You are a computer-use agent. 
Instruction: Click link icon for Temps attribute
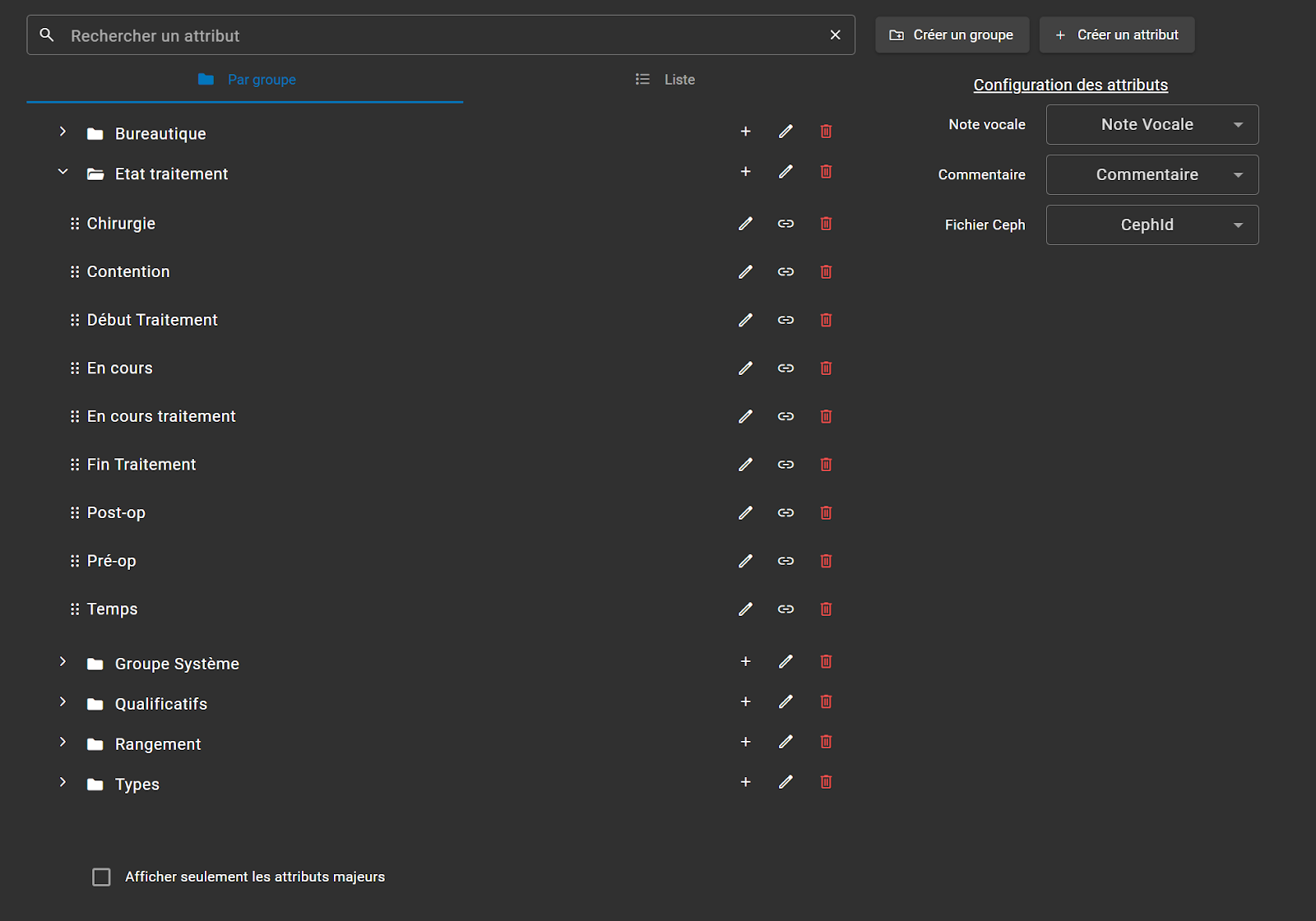[x=785, y=609]
